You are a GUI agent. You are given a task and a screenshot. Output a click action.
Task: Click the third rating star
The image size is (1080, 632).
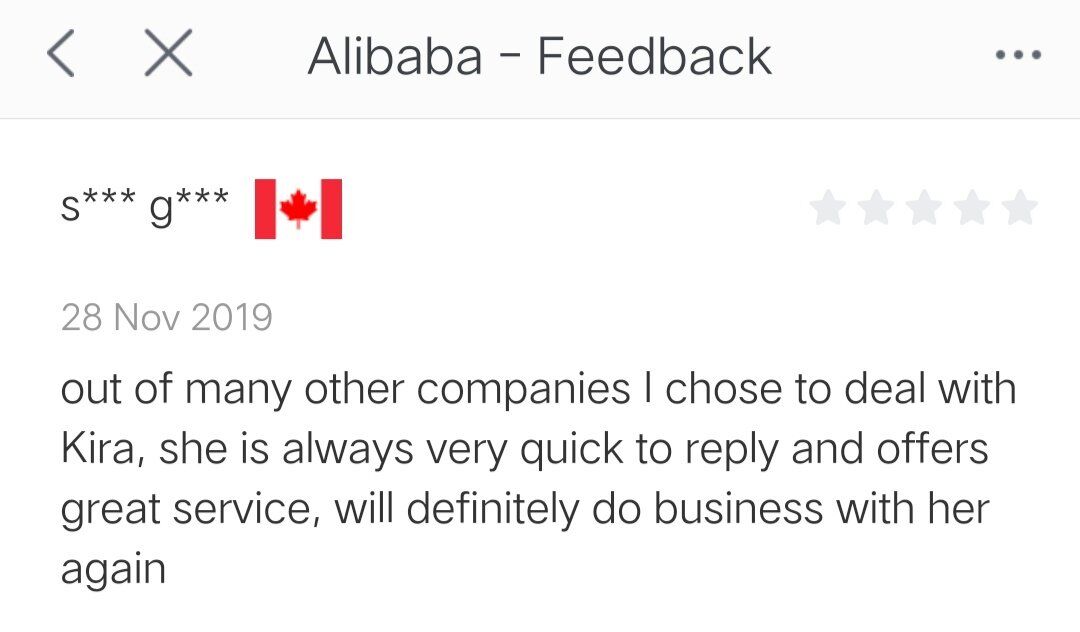(924, 209)
